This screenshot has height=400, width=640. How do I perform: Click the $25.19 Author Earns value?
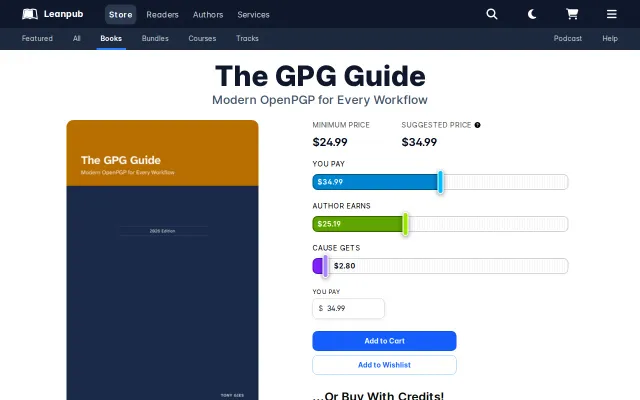click(x=329, y=224)
